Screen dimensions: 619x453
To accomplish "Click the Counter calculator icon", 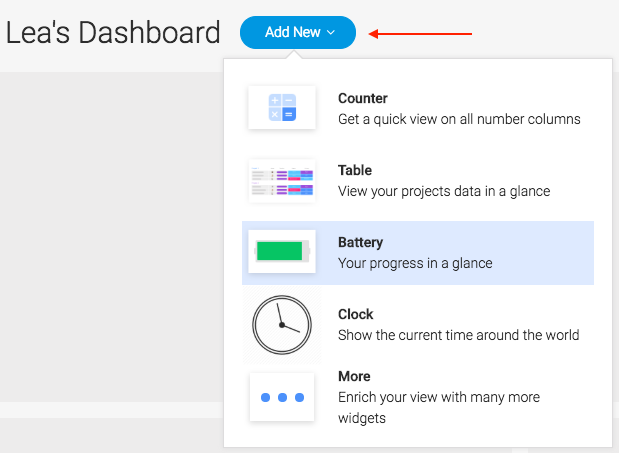I will [x=282, y=107].
